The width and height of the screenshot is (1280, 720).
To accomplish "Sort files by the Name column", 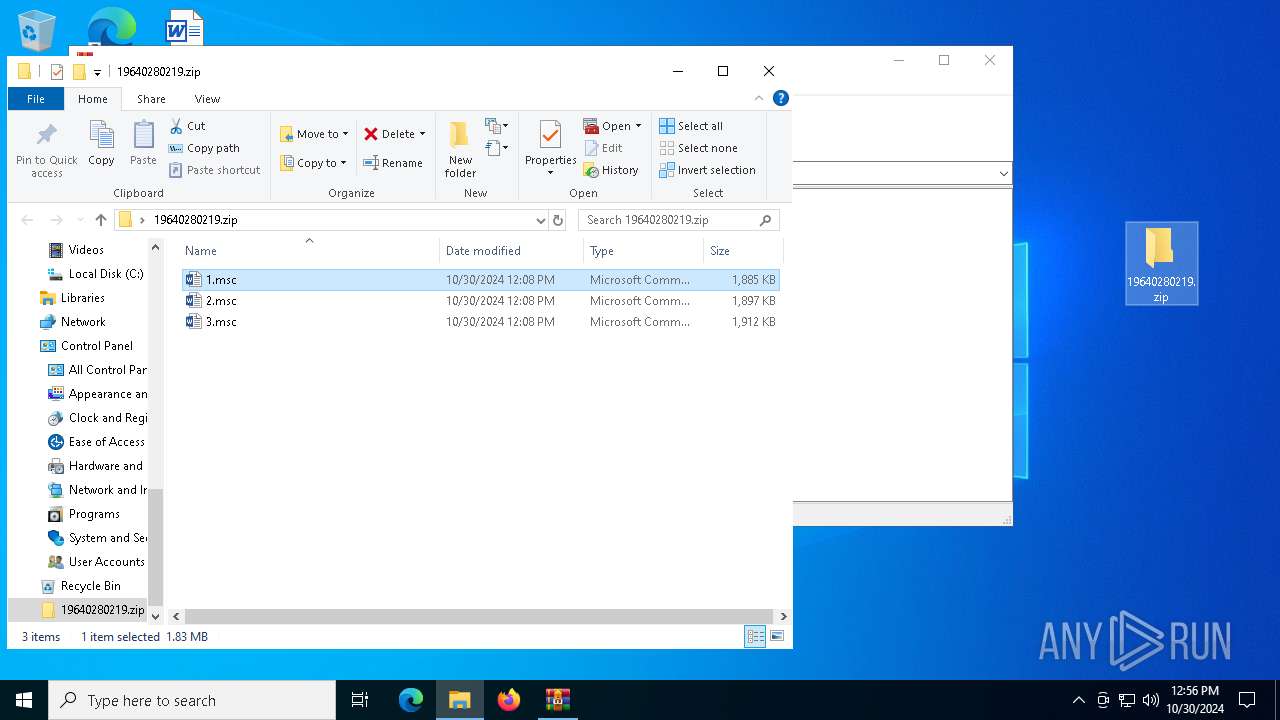I will pos(309,251).
